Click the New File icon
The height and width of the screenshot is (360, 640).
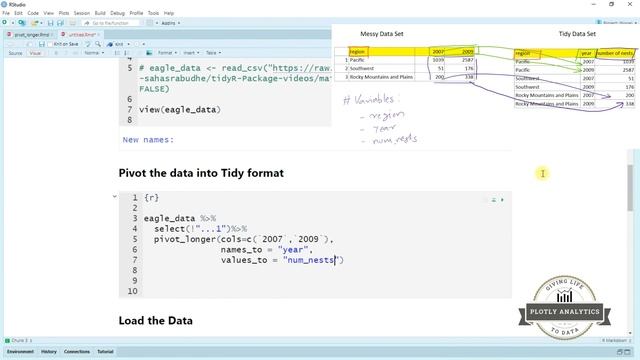tap(5, 23)
